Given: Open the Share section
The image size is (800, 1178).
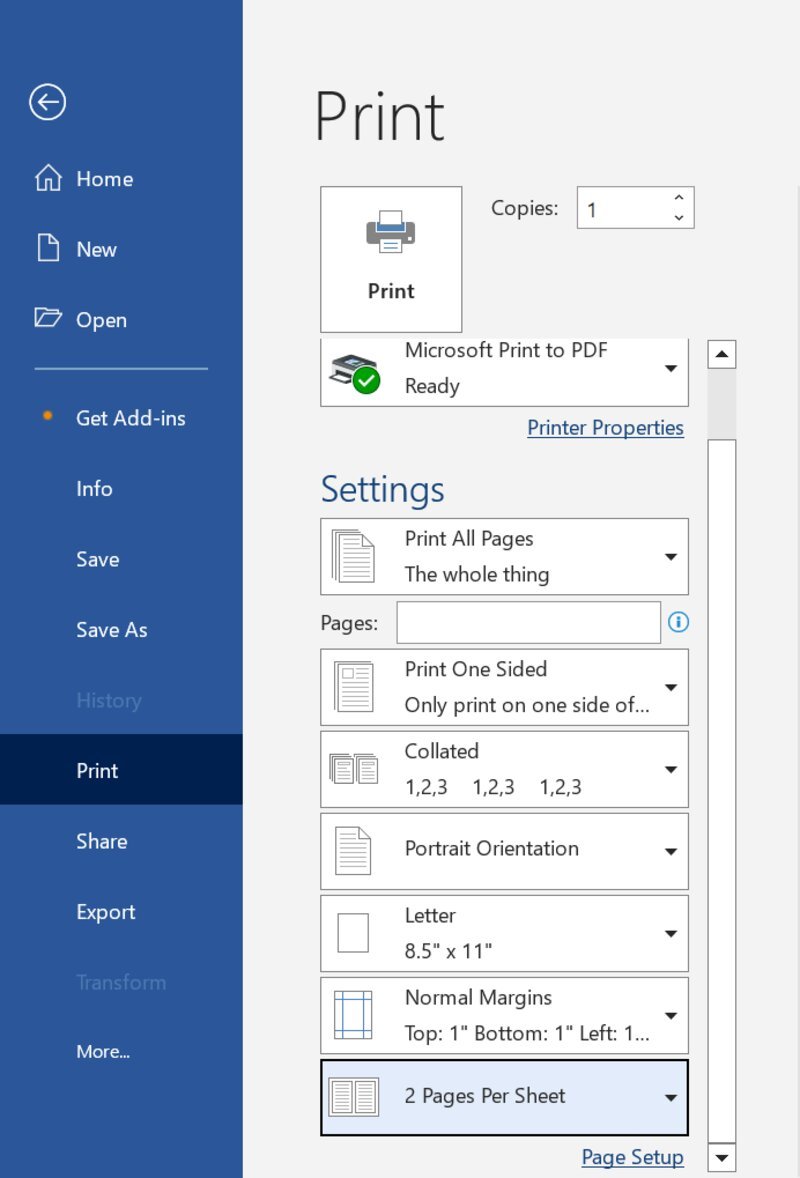Looking at the screenshot, I should tap(101, 841).
